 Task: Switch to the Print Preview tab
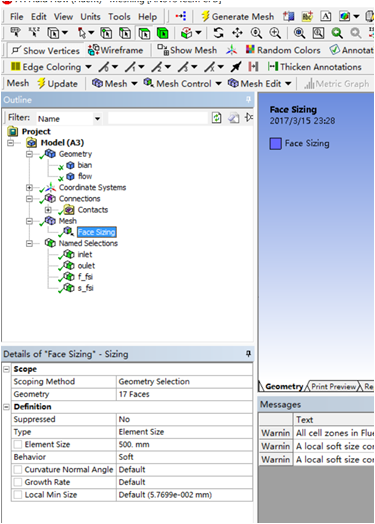click(333, 387)
